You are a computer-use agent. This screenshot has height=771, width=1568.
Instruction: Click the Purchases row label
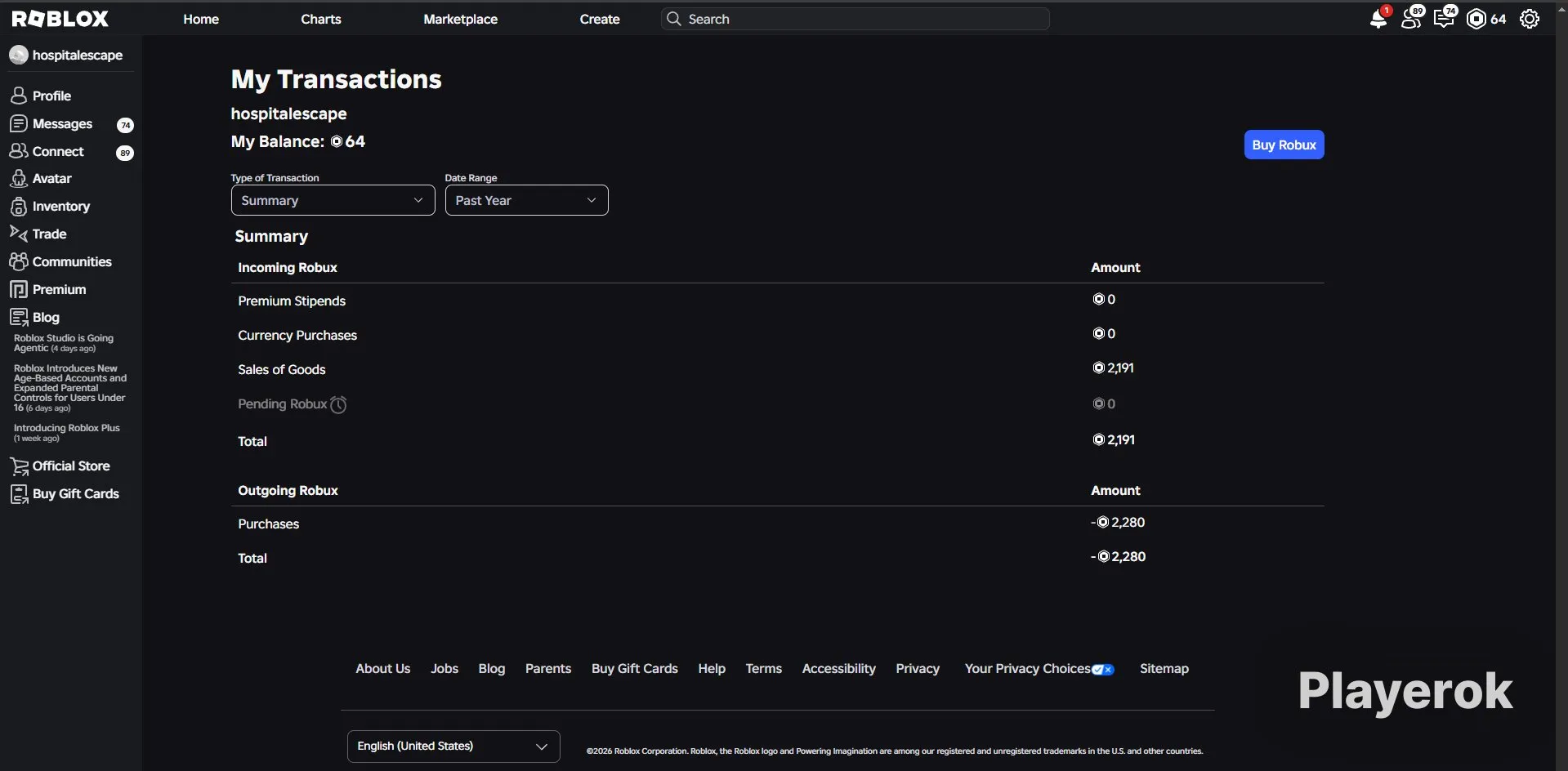point(269,524)
